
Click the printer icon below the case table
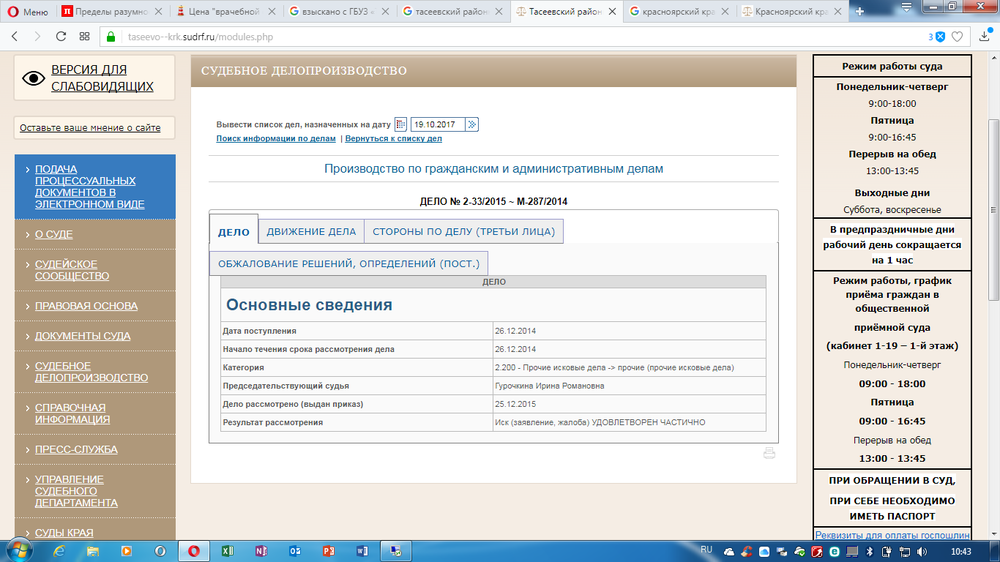click(x=769, y=453)
